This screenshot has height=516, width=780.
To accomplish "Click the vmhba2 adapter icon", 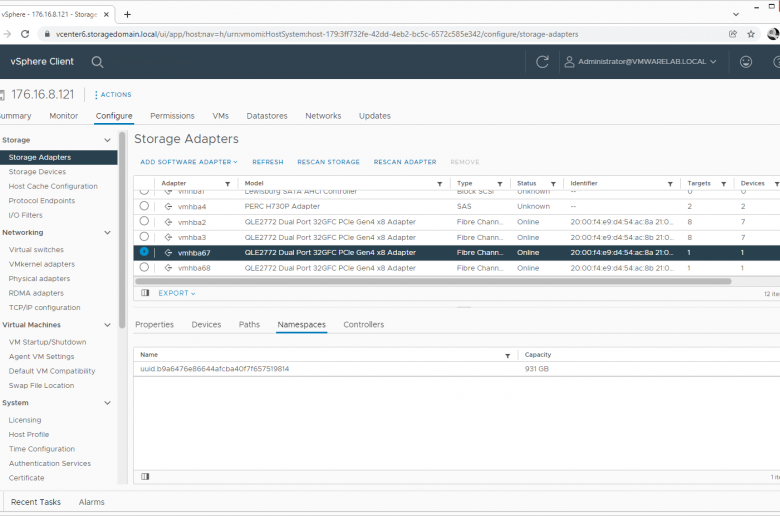I will point(169,222).
